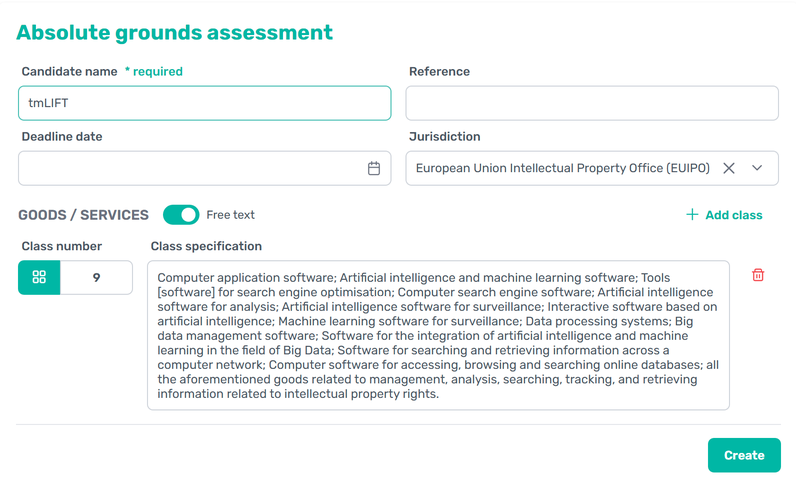796x488 pixels.
Task: Click in the Class specification text area
Action: pos(438,335)
